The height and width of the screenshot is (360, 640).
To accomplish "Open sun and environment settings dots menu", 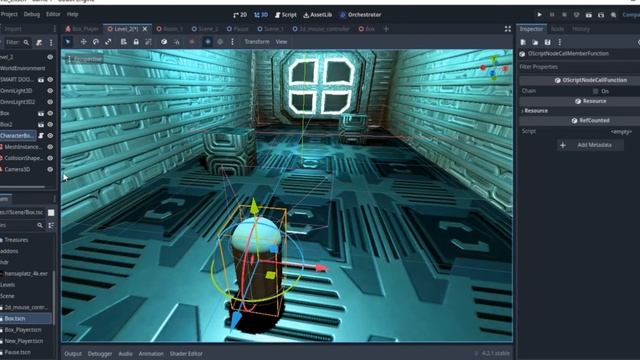I will click(x=232, y=42).
